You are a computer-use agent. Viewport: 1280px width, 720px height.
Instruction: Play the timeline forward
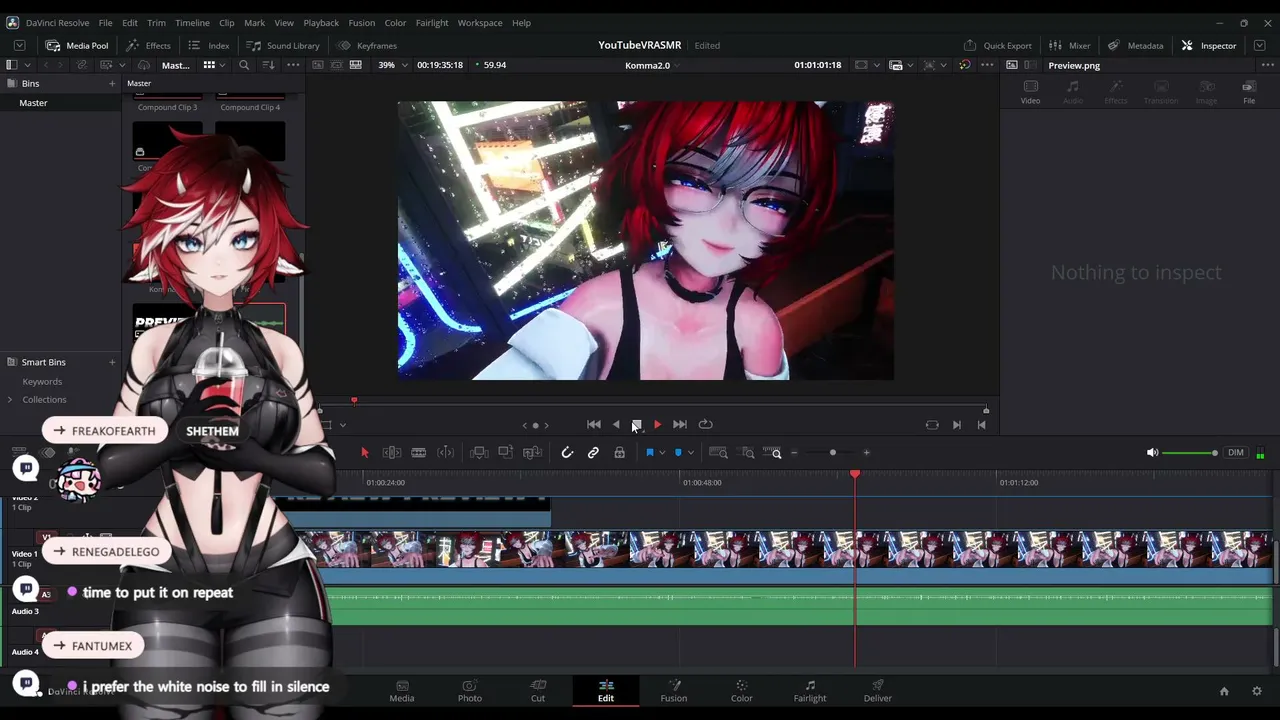(x=657, y=425)
